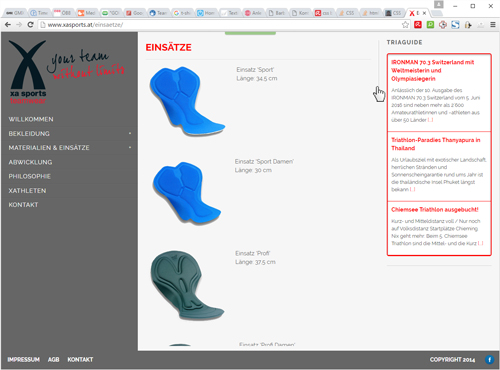Click the green Einsatz Profi pad image
This screenshot has width=500, height=370.
(x=187, y=285)
